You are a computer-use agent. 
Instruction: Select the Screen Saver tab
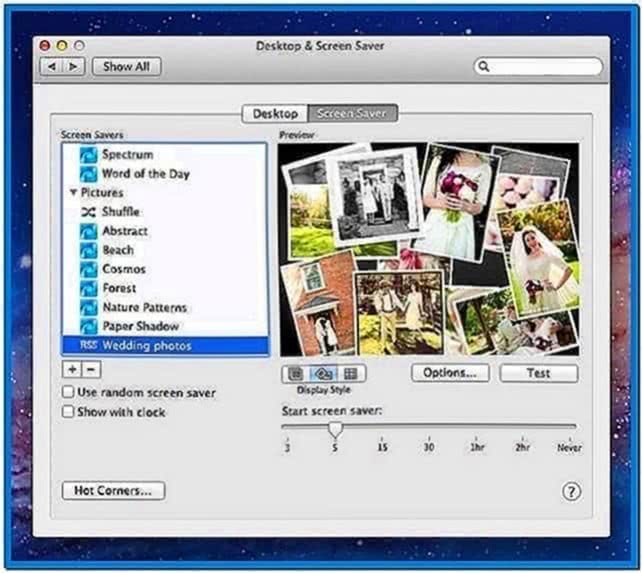click(352, 113)
